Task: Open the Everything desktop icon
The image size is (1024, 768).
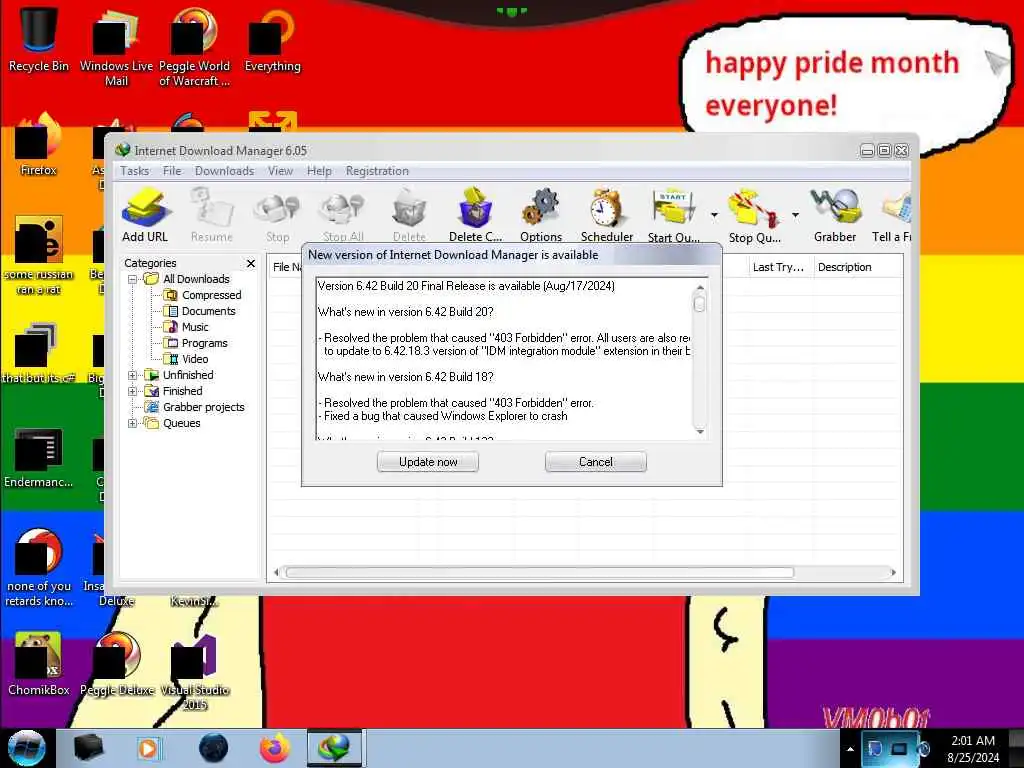Action: pyautogui.click(x=272, y=39)
